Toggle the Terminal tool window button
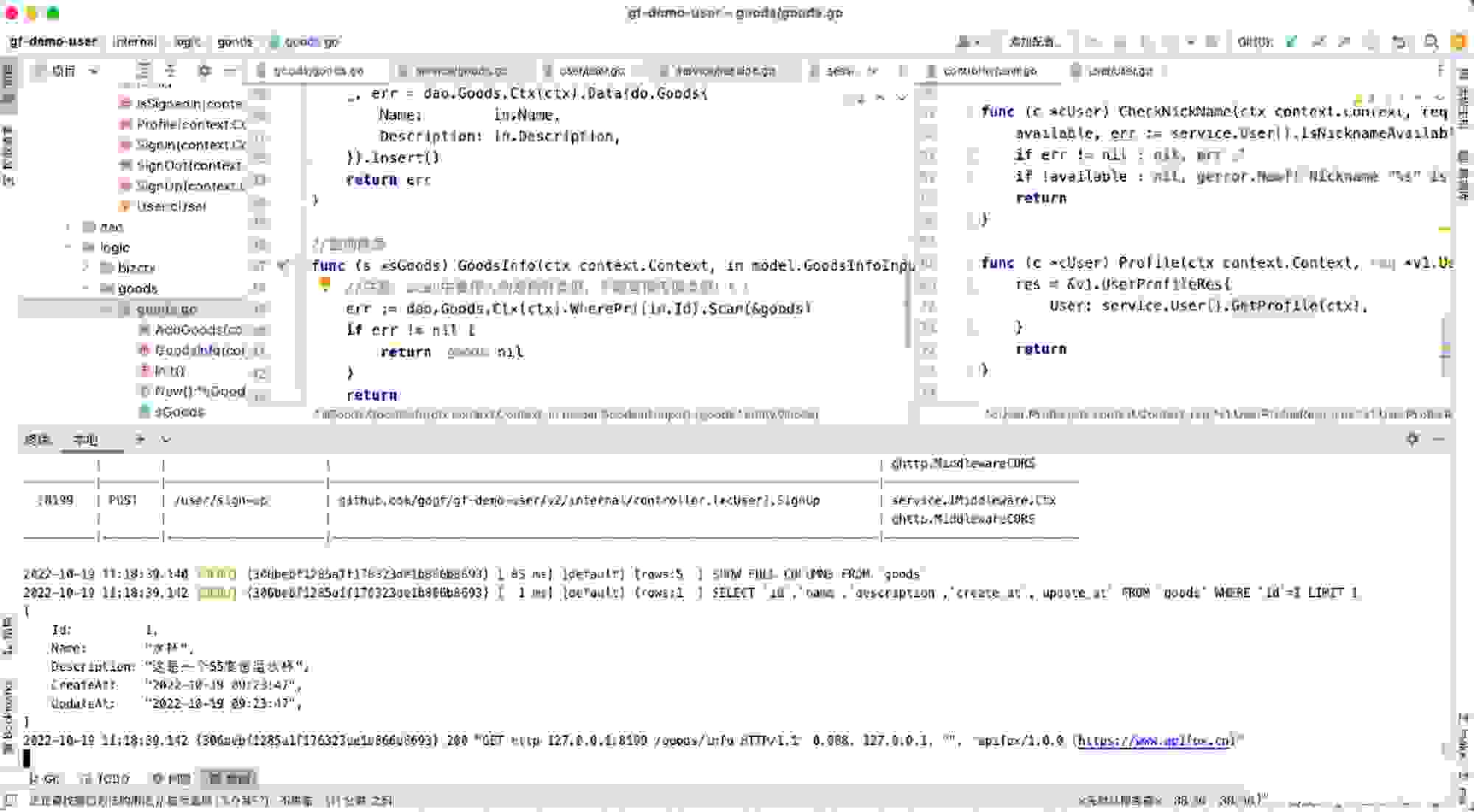Image resolution: width=1474 pixels, height=812 pixels. pos(229,778)
